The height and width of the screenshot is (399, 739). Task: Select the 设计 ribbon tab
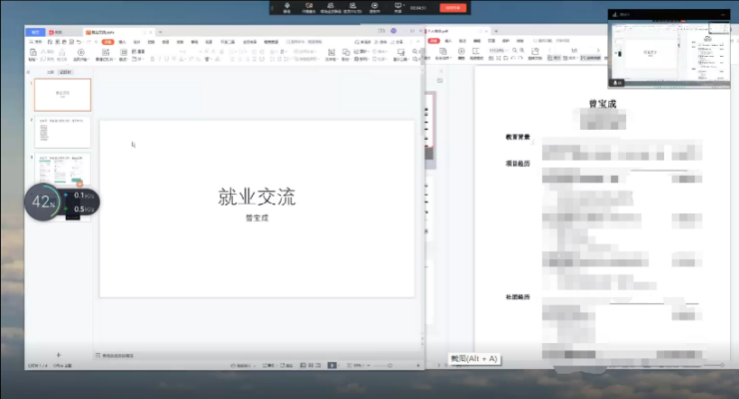(x=137, y=42)
